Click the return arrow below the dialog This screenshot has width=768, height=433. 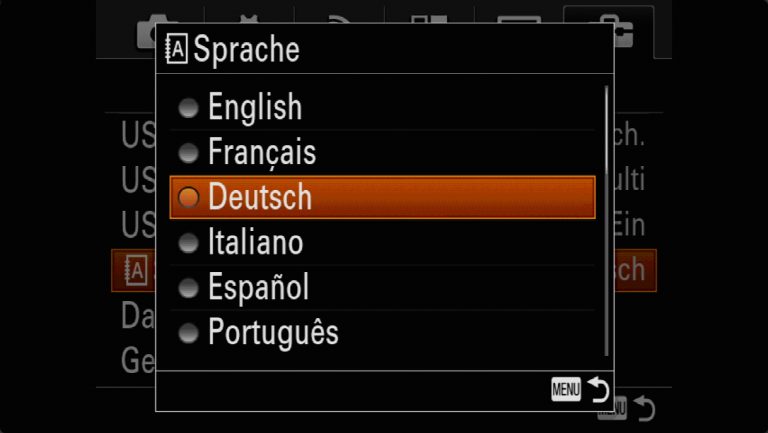(644, 408)
